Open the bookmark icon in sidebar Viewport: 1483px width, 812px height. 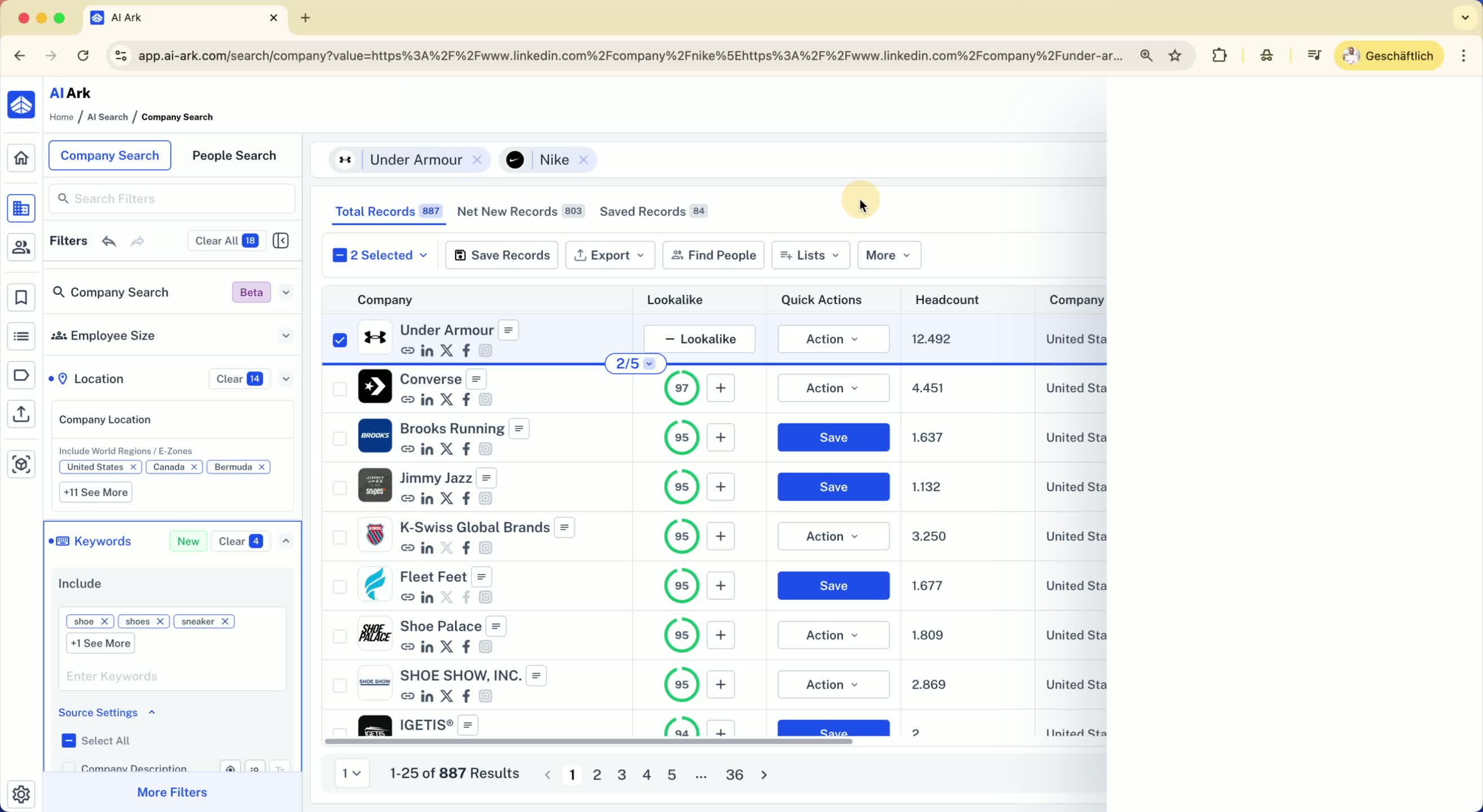[21, 297]
